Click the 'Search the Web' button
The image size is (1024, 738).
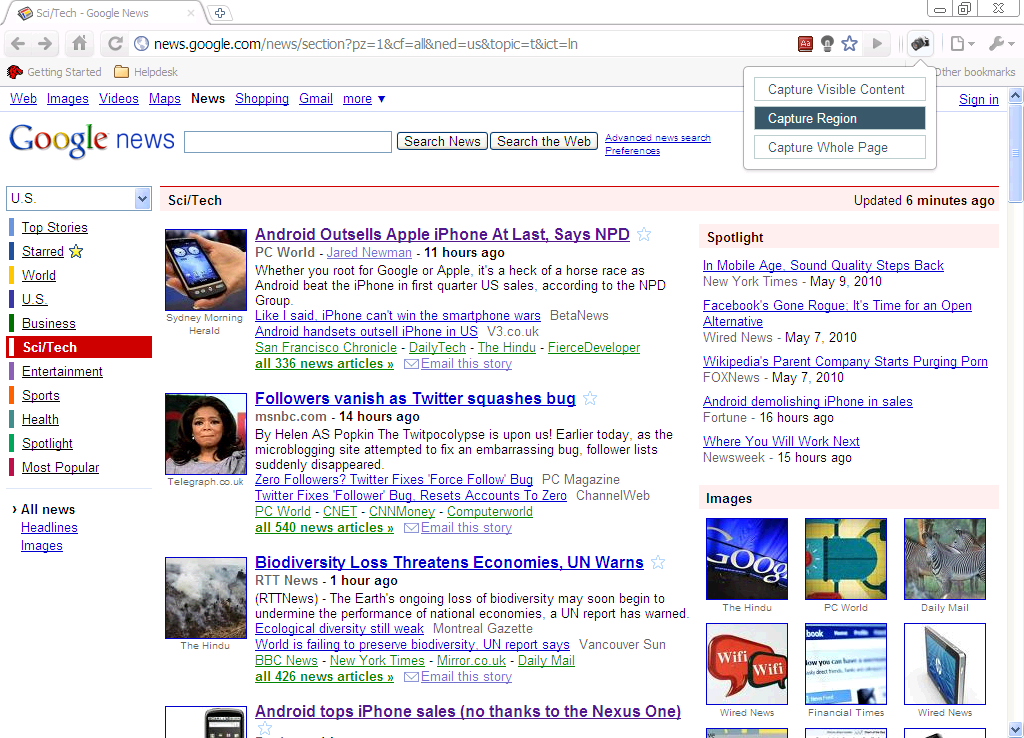(543, 141)
